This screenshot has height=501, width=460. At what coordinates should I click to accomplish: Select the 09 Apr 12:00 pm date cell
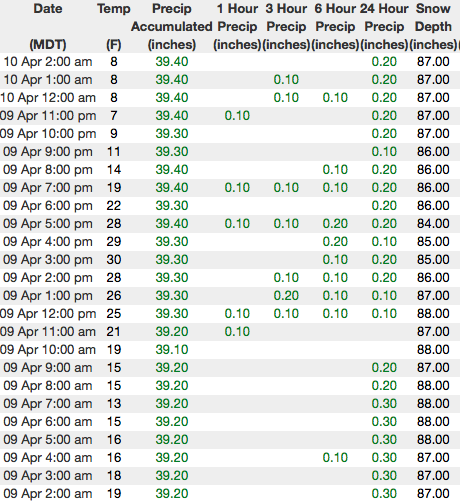click(x=48, y=314)
